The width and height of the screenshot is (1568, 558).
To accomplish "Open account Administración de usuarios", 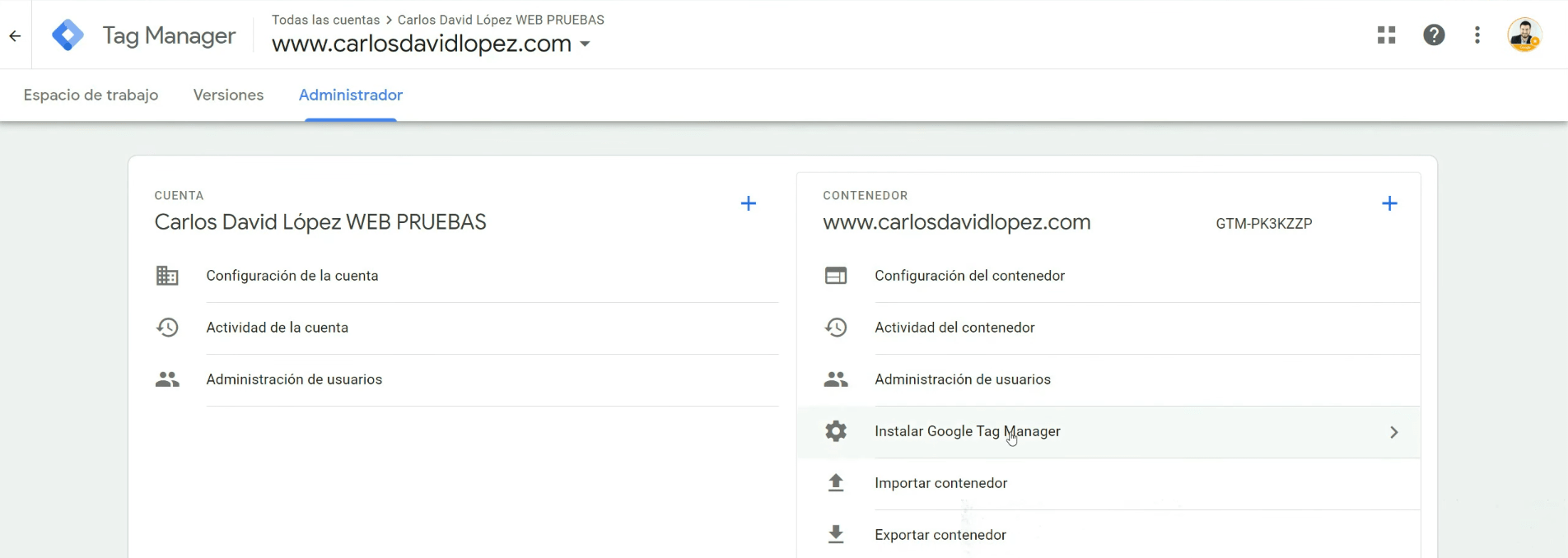I will click(x=294, y=379).
